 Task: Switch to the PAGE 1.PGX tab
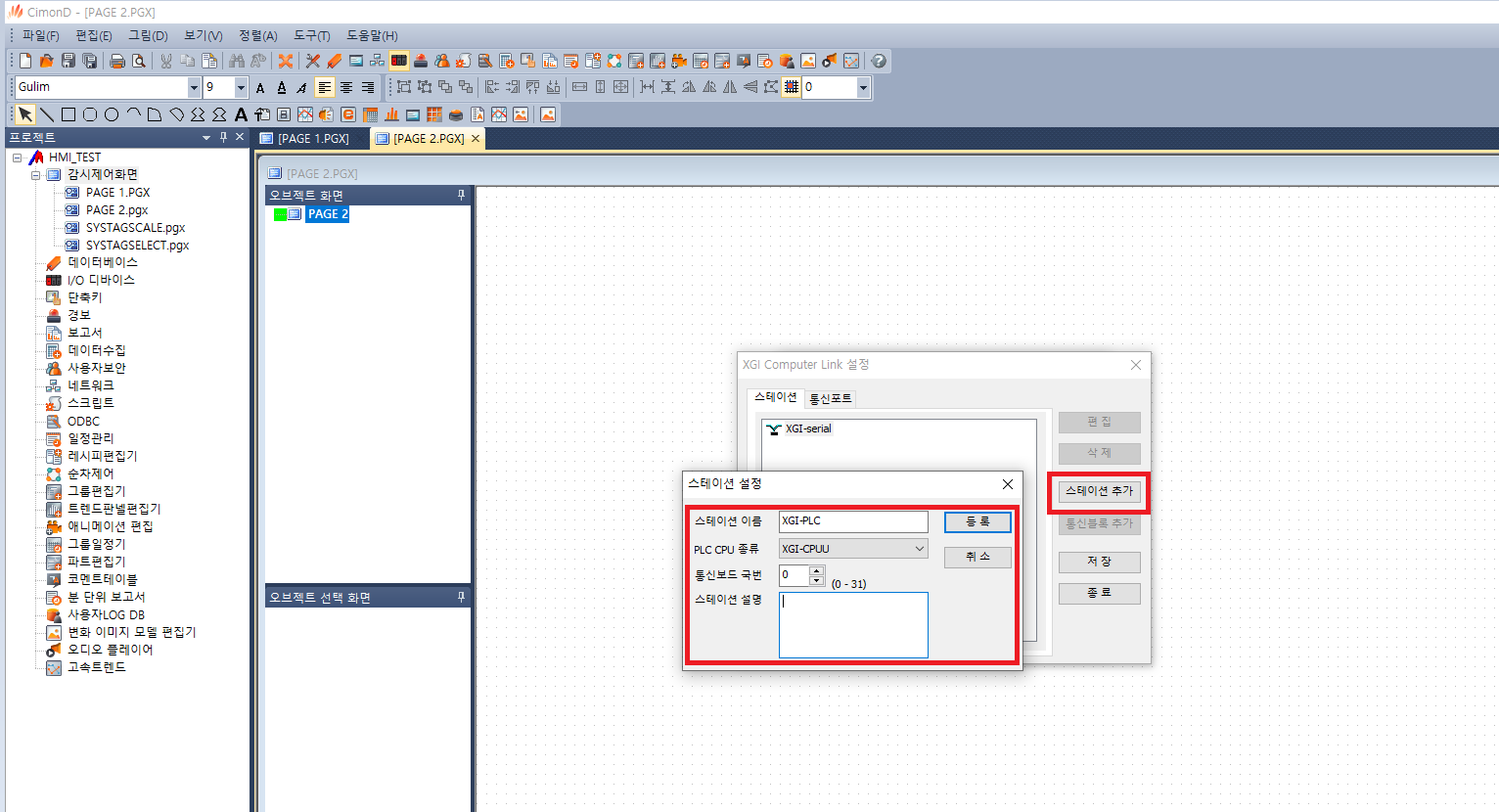point(313,139)
